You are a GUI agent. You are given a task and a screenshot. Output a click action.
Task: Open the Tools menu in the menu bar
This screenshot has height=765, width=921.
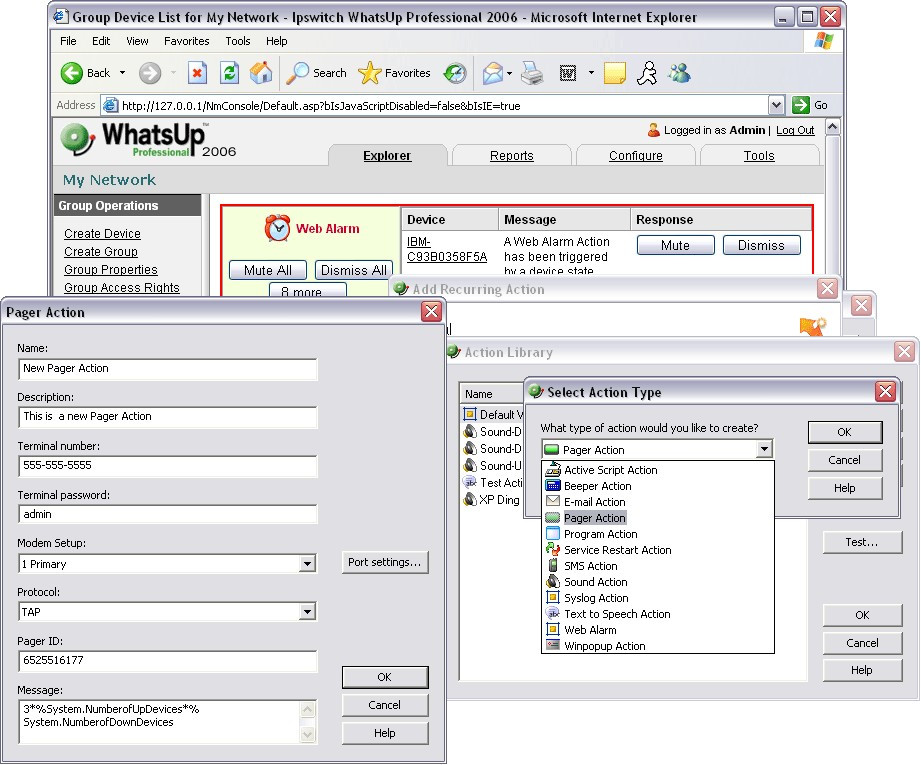(238, 41)
